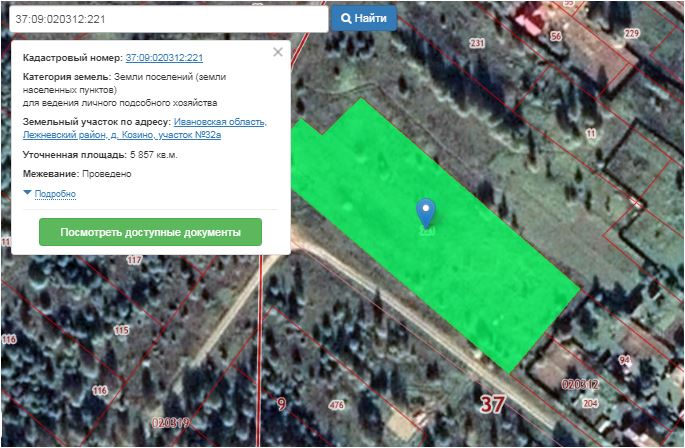Click Посмотреть доступные документы button
Screen dimensions: 685x448
click(x=150, y=232)
